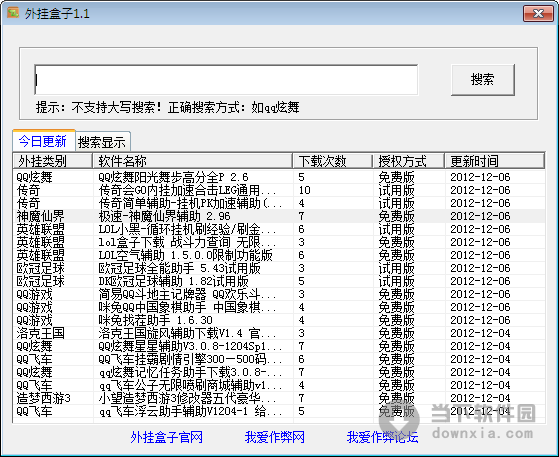The image size is (559, 457).
Task: Open the 我爱作弊网 link
Action: 275,437
